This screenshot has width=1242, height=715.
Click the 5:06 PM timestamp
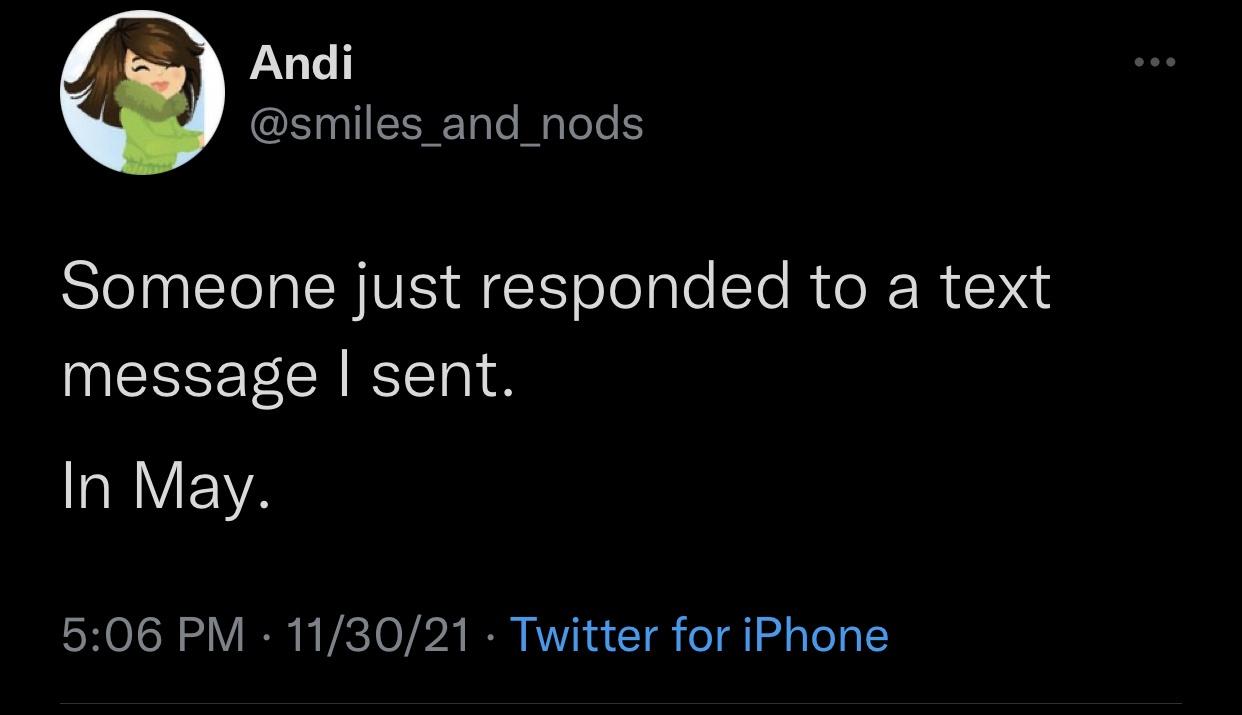tap(153, 635)
